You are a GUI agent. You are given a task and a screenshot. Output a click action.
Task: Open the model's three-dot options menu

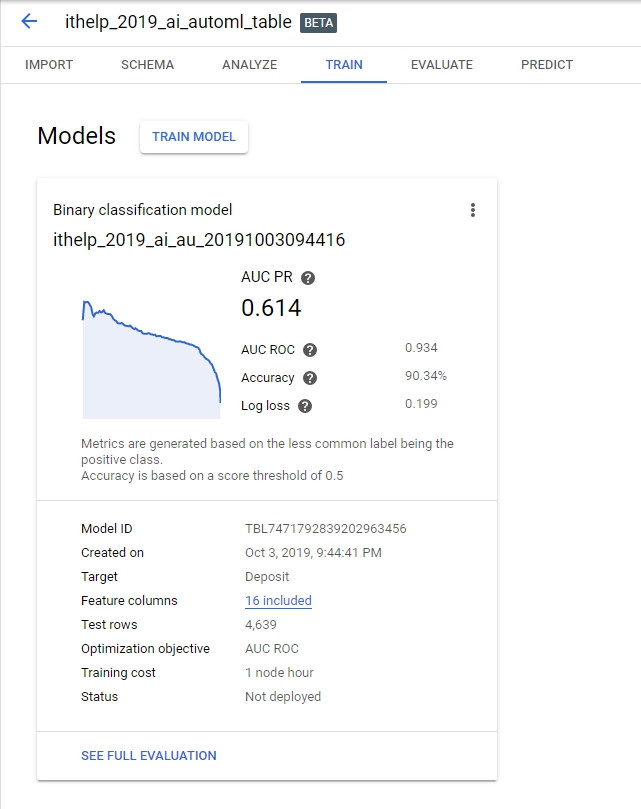point(473,210)
